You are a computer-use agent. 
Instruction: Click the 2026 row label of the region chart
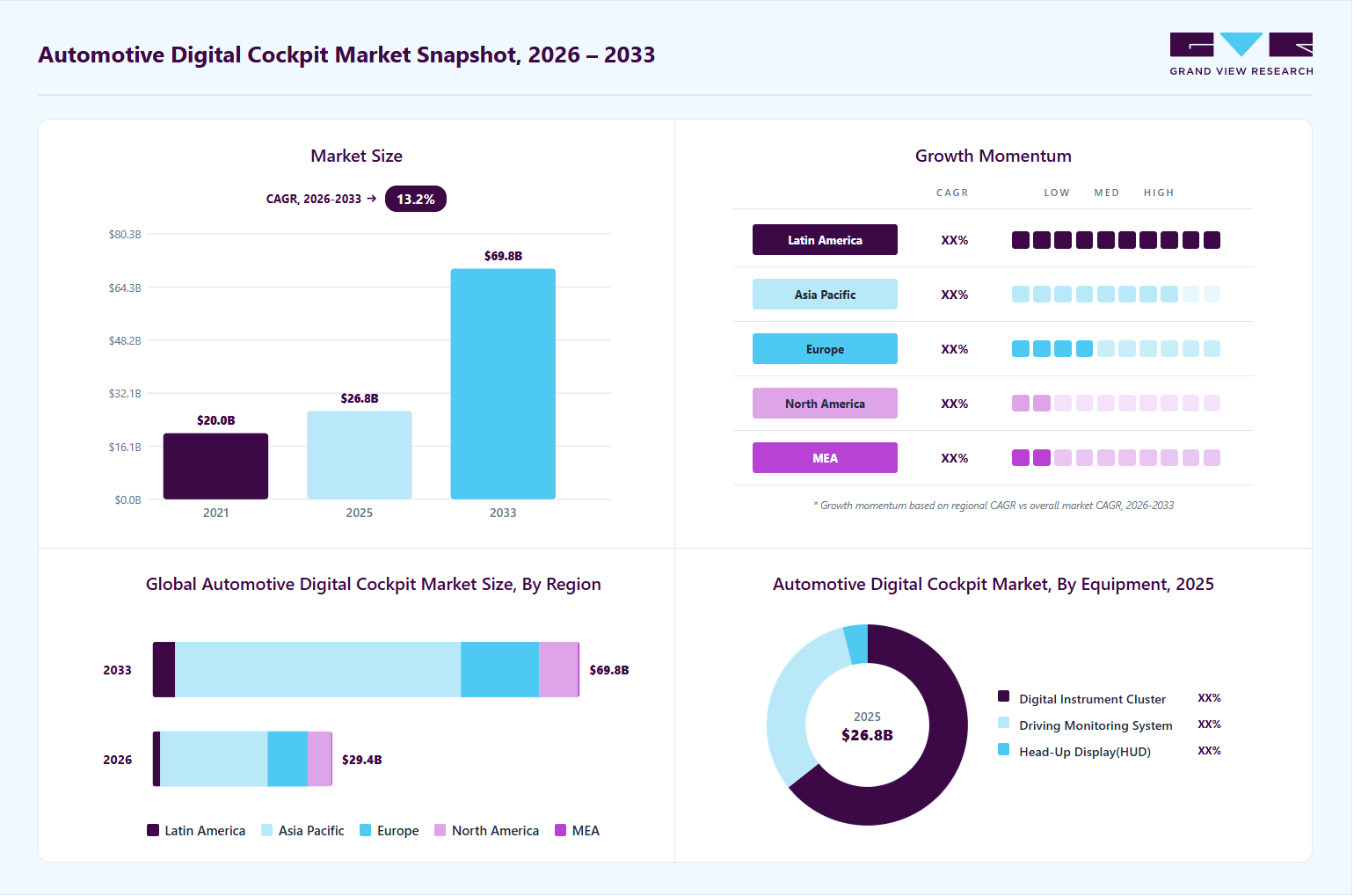[118, 760]
